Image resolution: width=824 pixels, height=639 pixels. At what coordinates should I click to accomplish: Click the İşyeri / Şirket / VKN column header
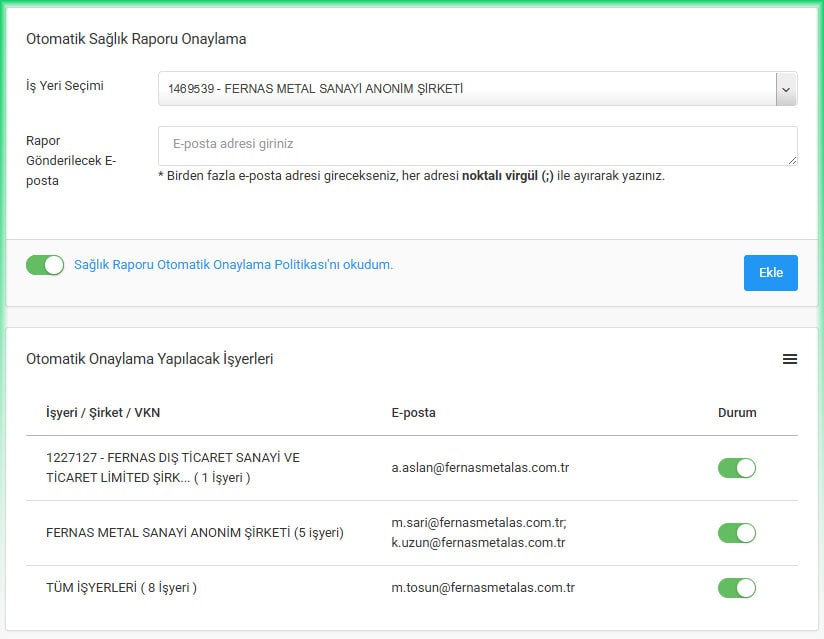103,413
